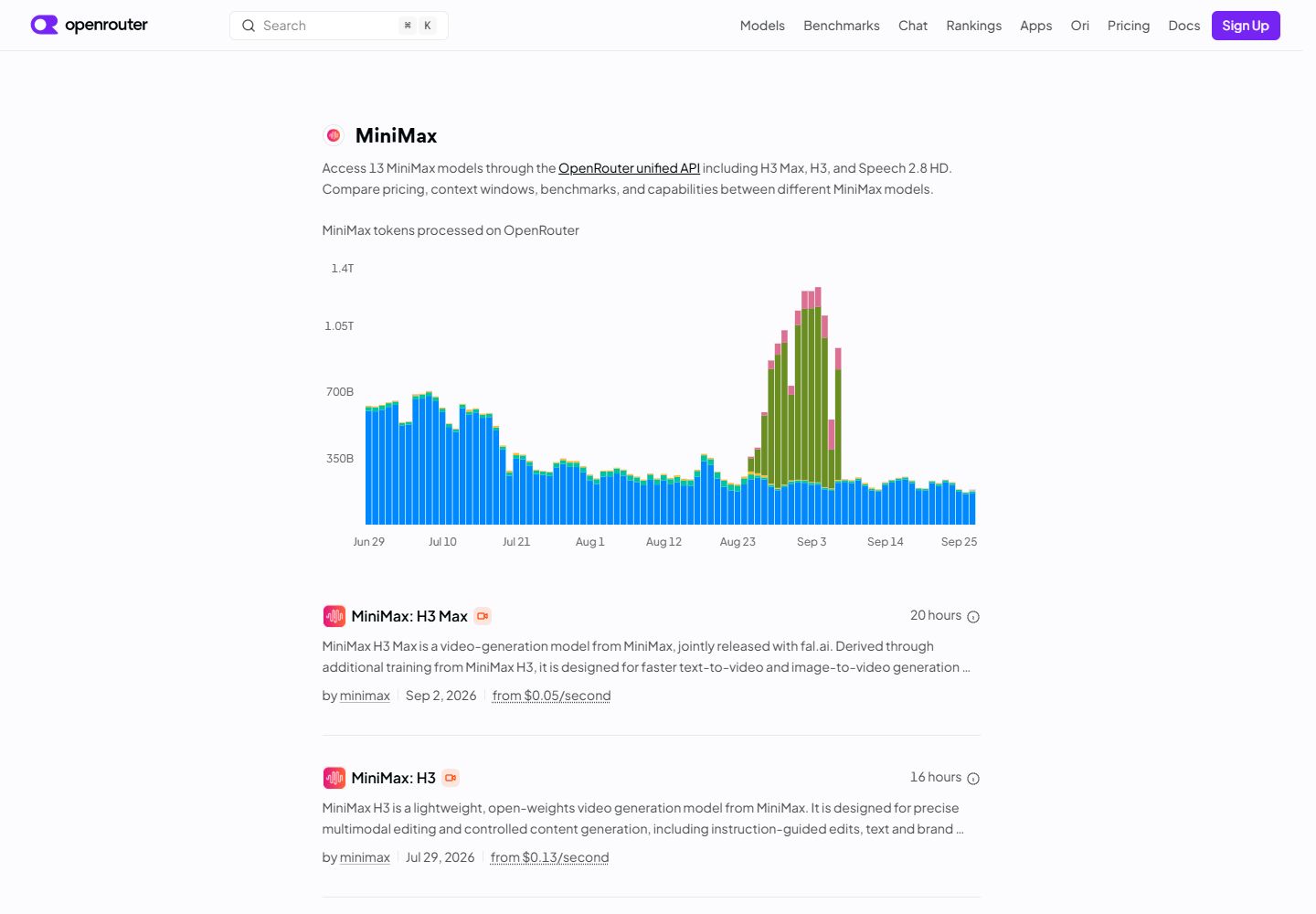The width and height of the screenshot is (1316, 914).
Task: Go to Chat in the navigation
Action: (913, 26)
